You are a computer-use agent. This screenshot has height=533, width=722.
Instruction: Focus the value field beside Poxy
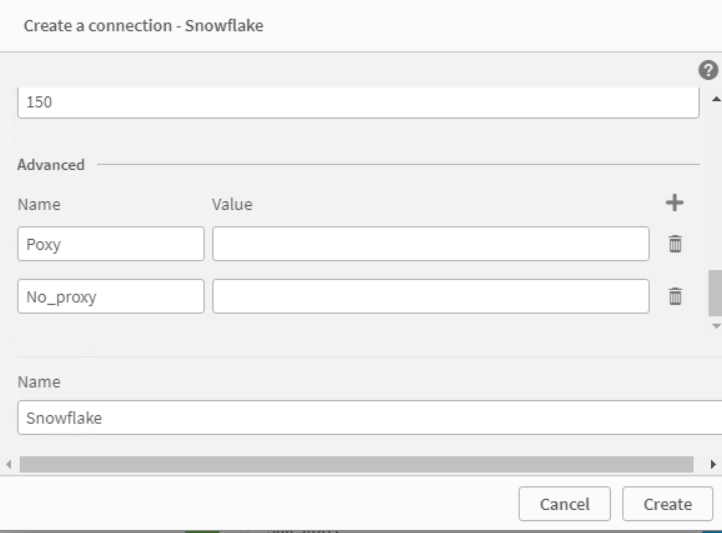coord(430,243)
